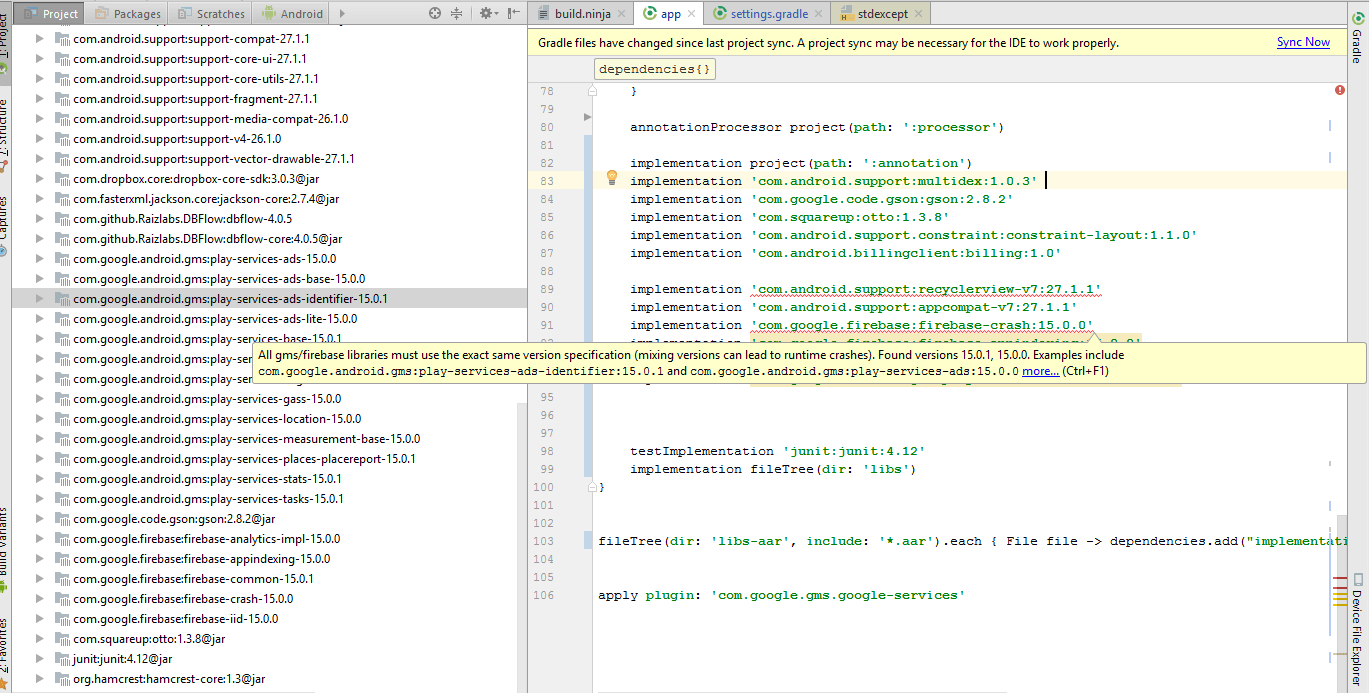
Task: Open the settings gear in Project toolbar
Action: pyautogui.click(x=485, y=13)
